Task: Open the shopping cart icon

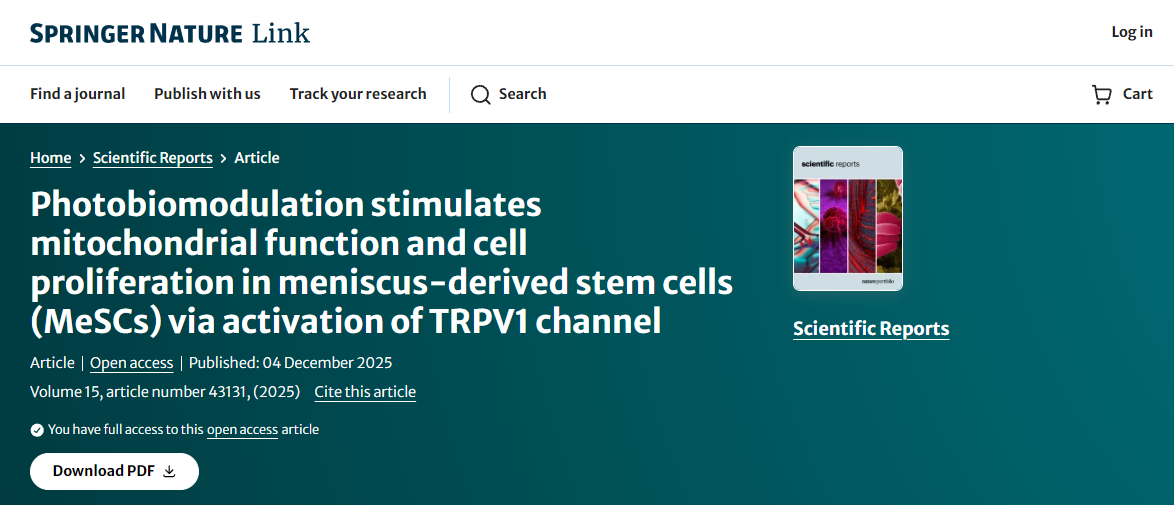Action: [x=1102, y=95]
